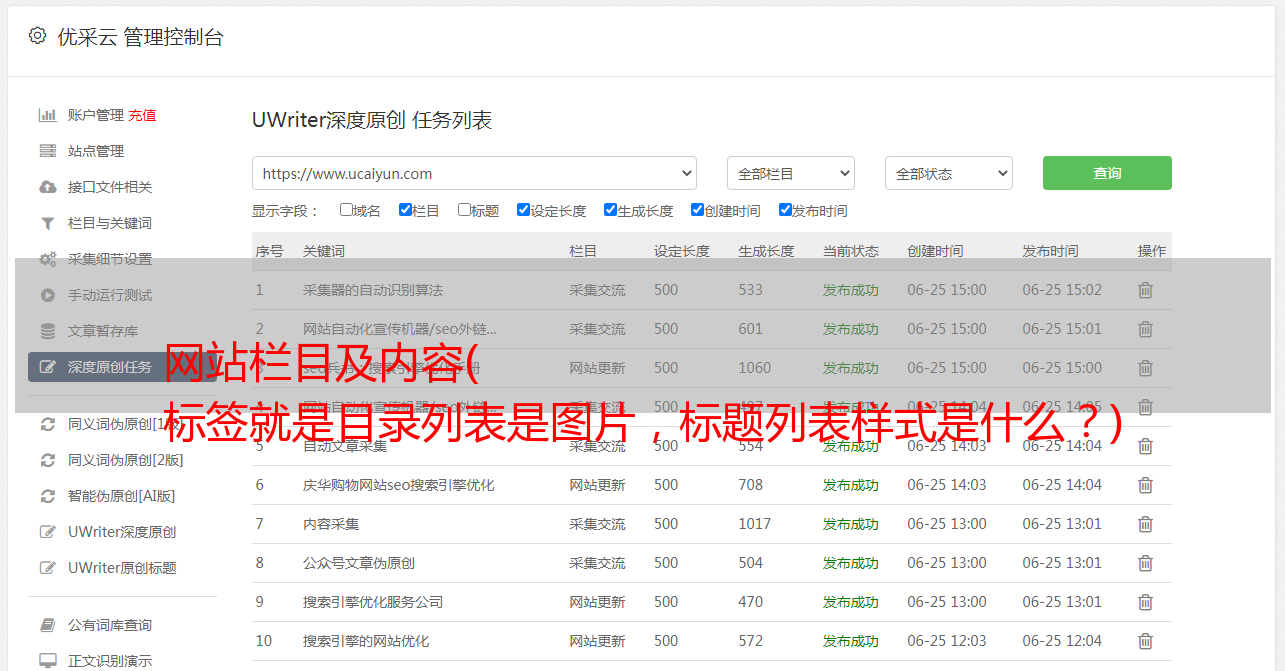
Task: Click the server icon beside 站点管理
Action: [47, 151]
